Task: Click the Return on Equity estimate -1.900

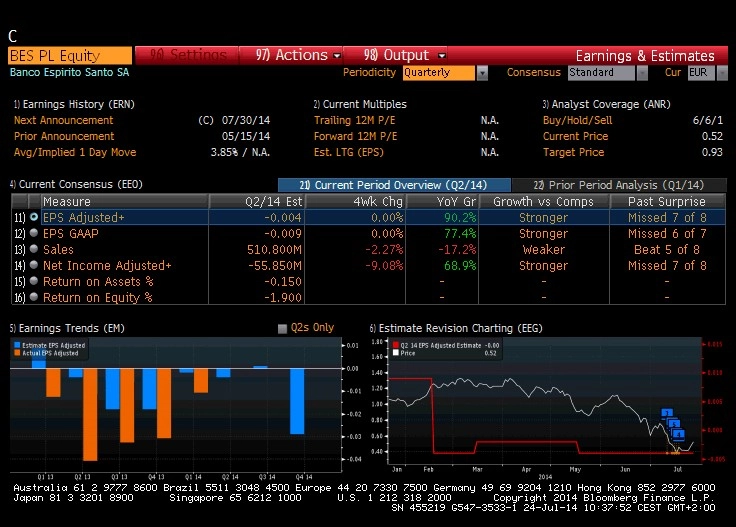Action: click(283, 297)
